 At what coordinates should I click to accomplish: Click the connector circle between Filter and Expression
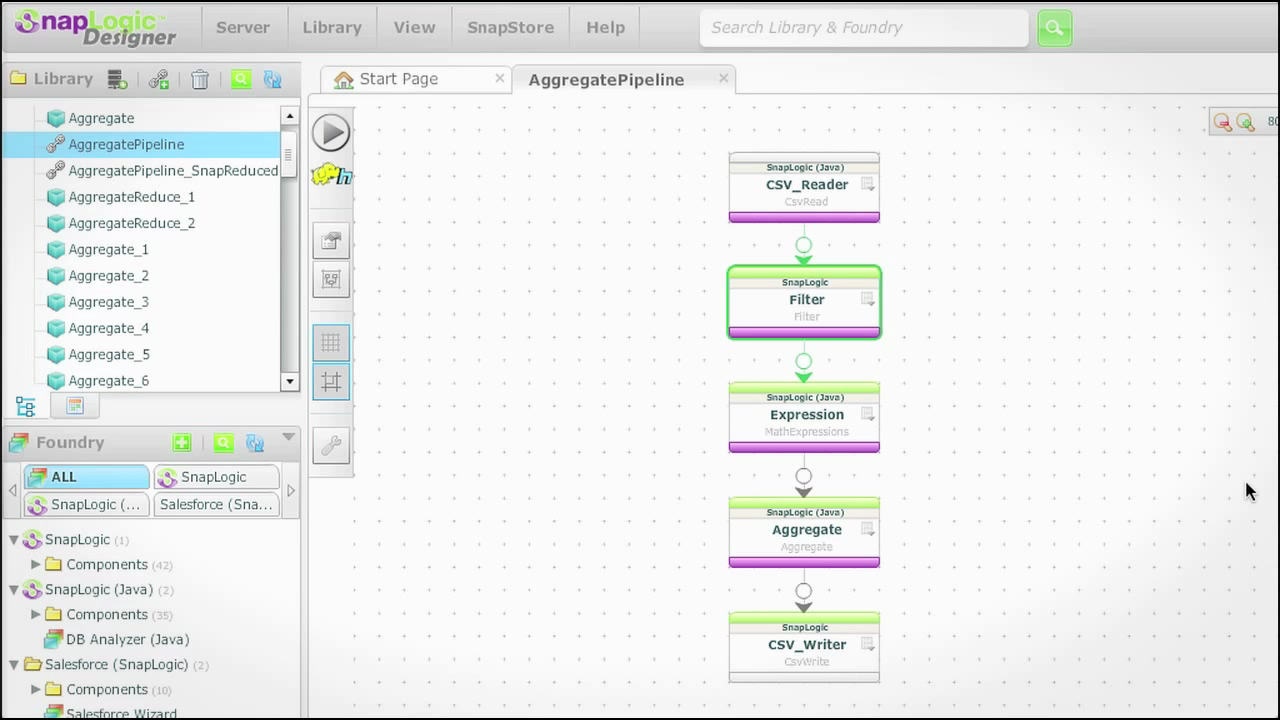(803, 361)
